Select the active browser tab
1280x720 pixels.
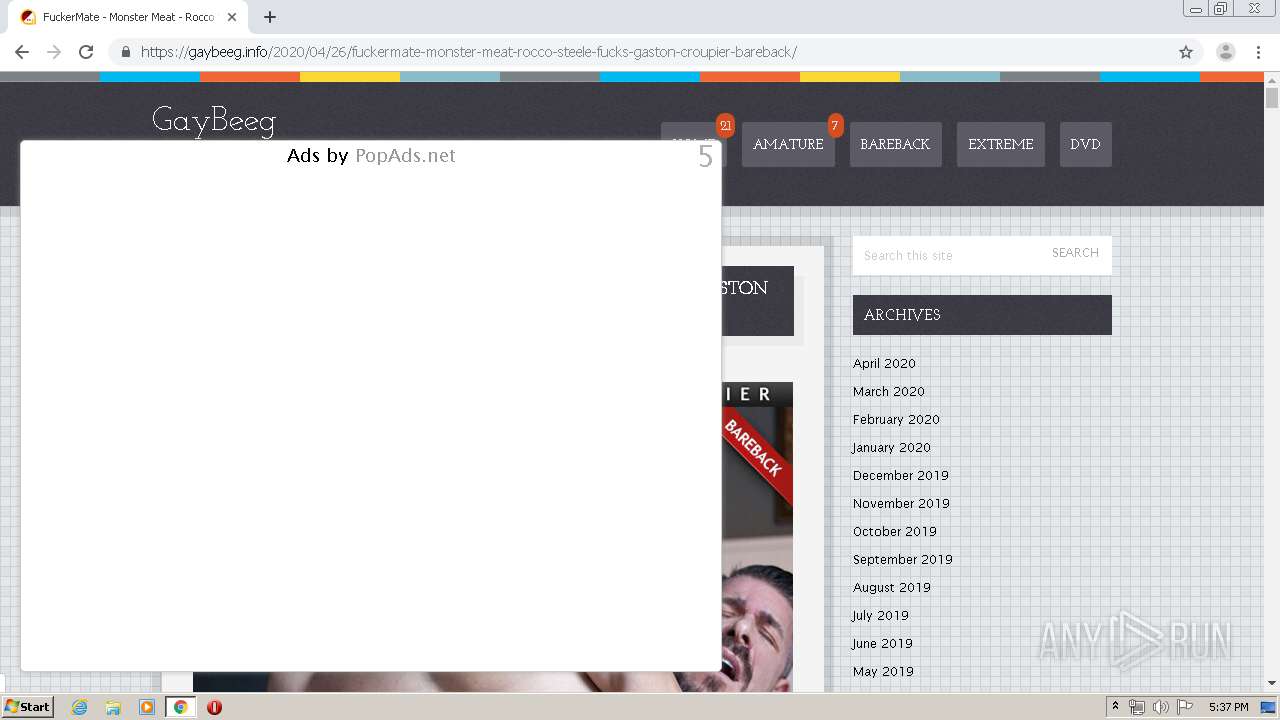tap(130, 17)
